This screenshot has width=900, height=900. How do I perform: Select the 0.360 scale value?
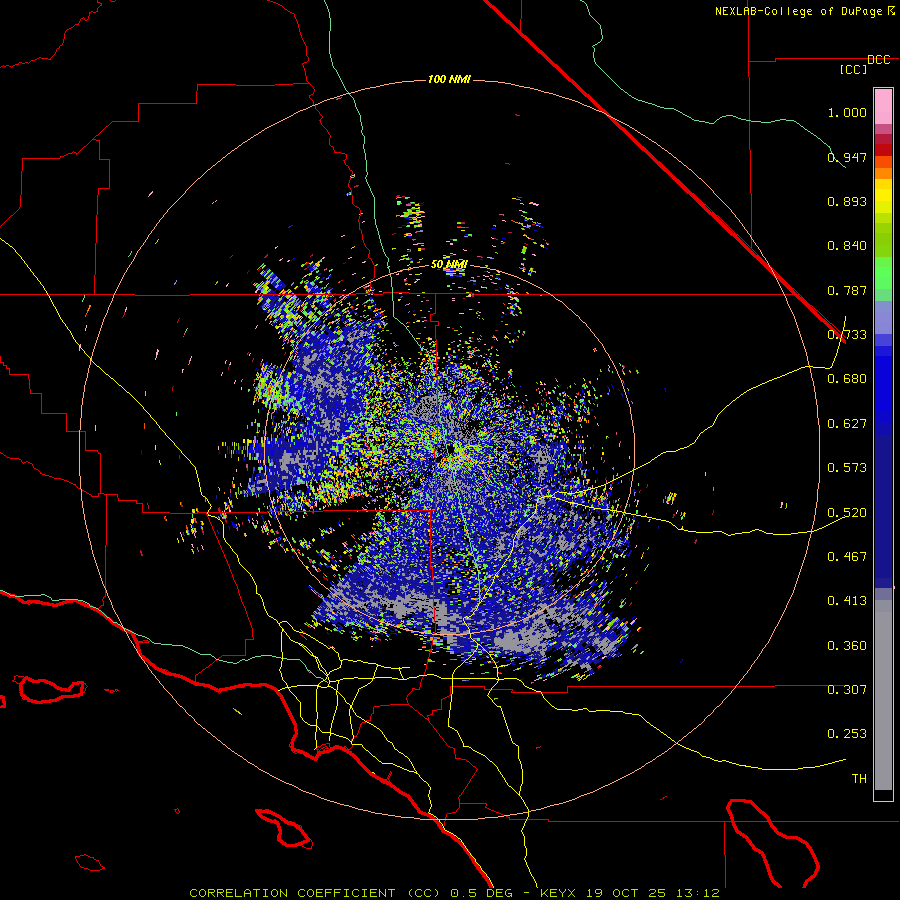click(847, 646)
